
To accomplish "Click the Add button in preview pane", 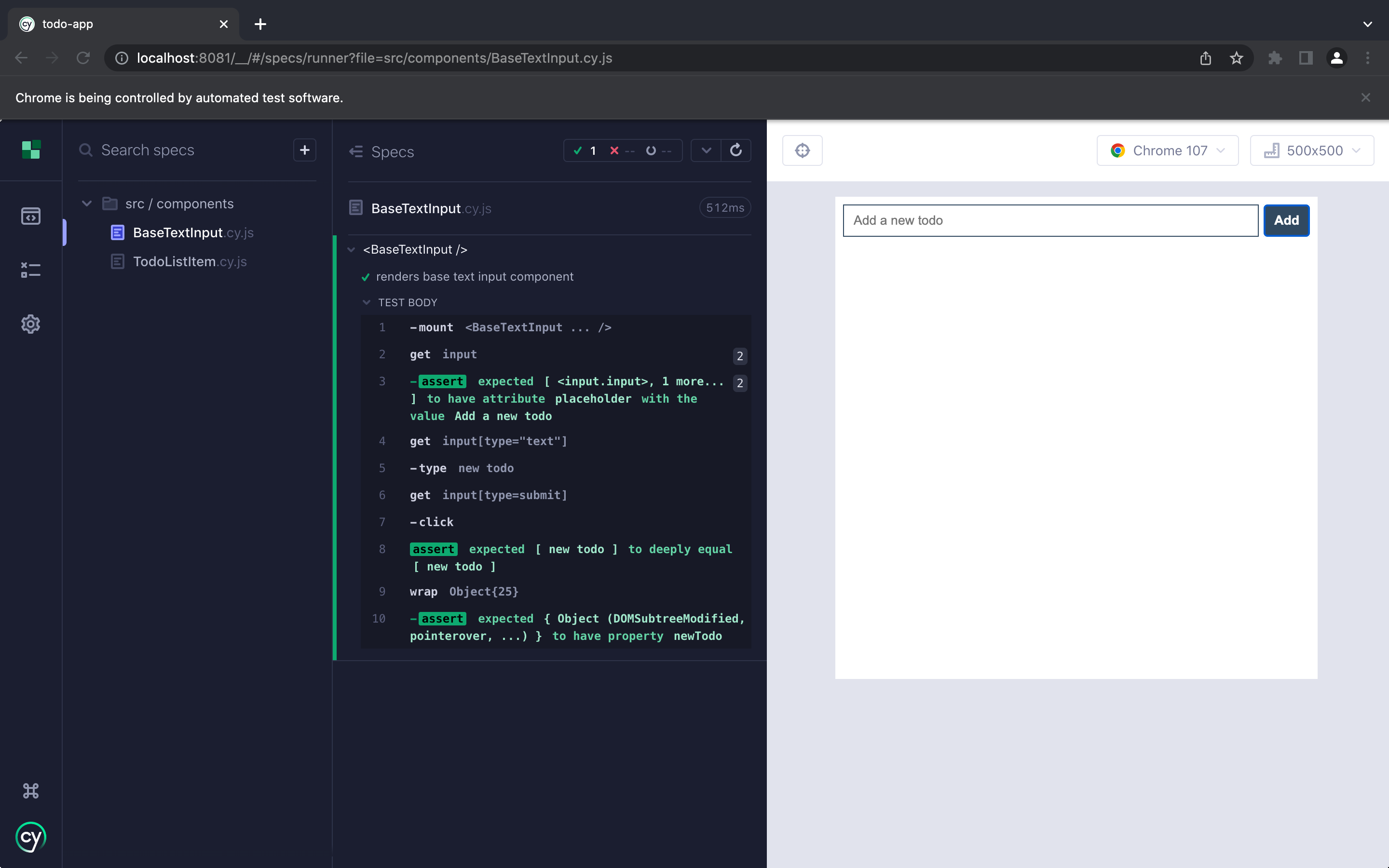I will click(x=1286, y=220).
